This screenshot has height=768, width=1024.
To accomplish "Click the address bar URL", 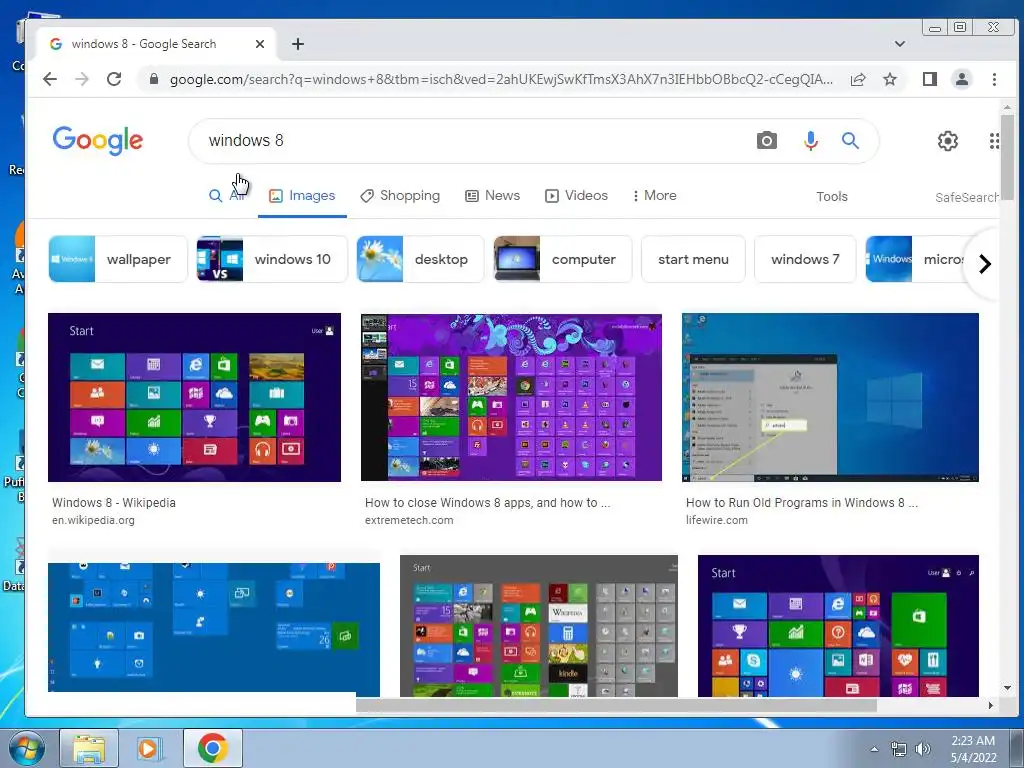I will 501,80.
